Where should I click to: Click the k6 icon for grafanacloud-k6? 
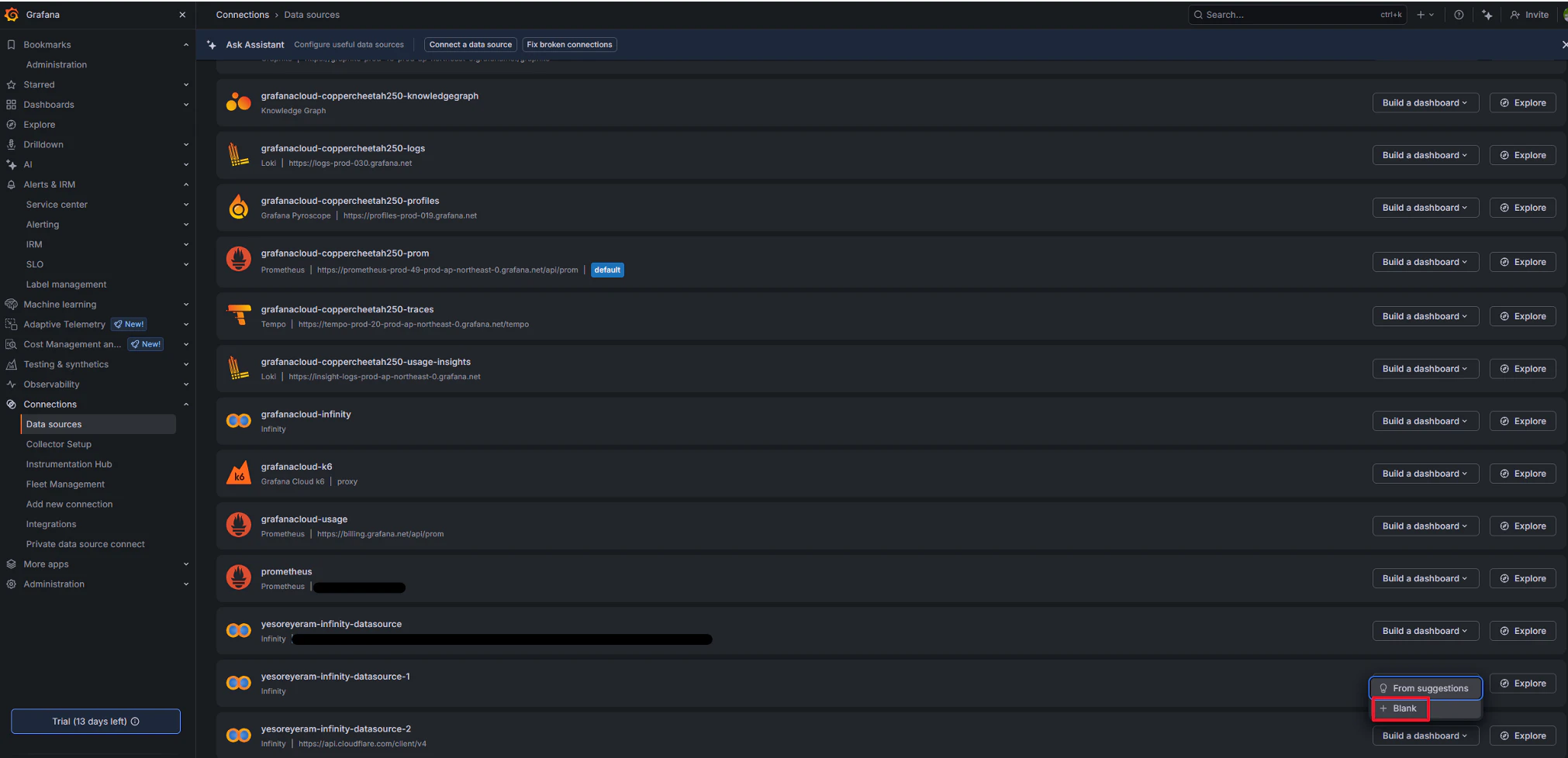click(239, 474)
